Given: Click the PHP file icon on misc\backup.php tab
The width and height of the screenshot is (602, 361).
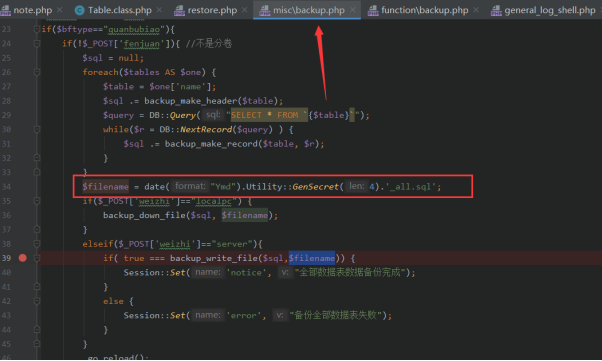Looking at the screenshot, I should 265,11.
